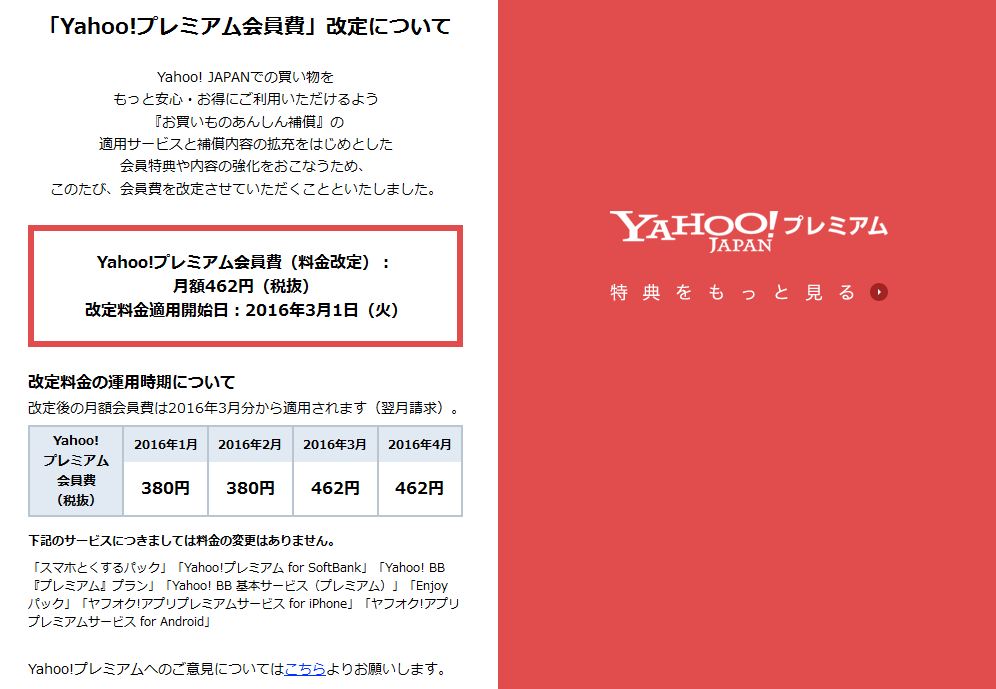996x689 pixels.
Task: Click the text プレミアムサービス for Android」
Action: [x=119, y=622]
